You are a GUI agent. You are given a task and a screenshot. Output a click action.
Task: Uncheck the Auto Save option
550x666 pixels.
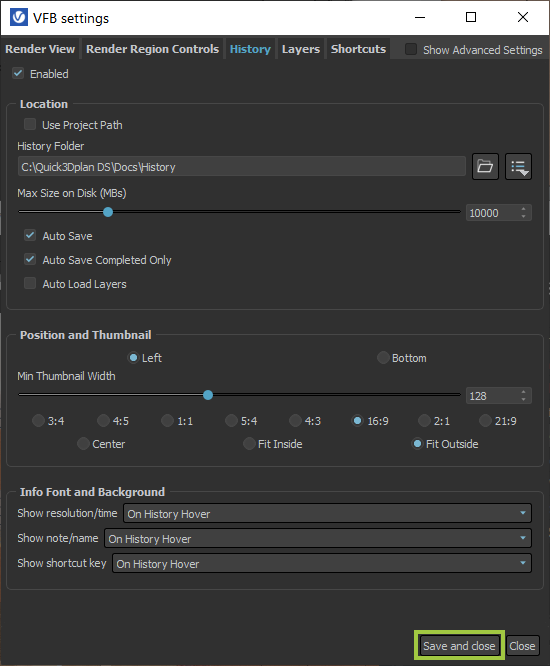(30, 235)
